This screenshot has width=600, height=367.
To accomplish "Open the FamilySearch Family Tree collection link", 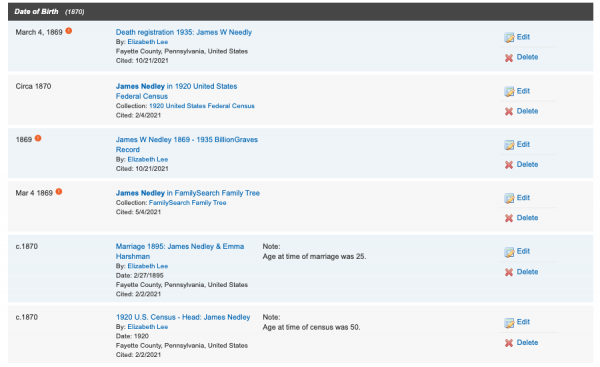I will pos(188,203).
